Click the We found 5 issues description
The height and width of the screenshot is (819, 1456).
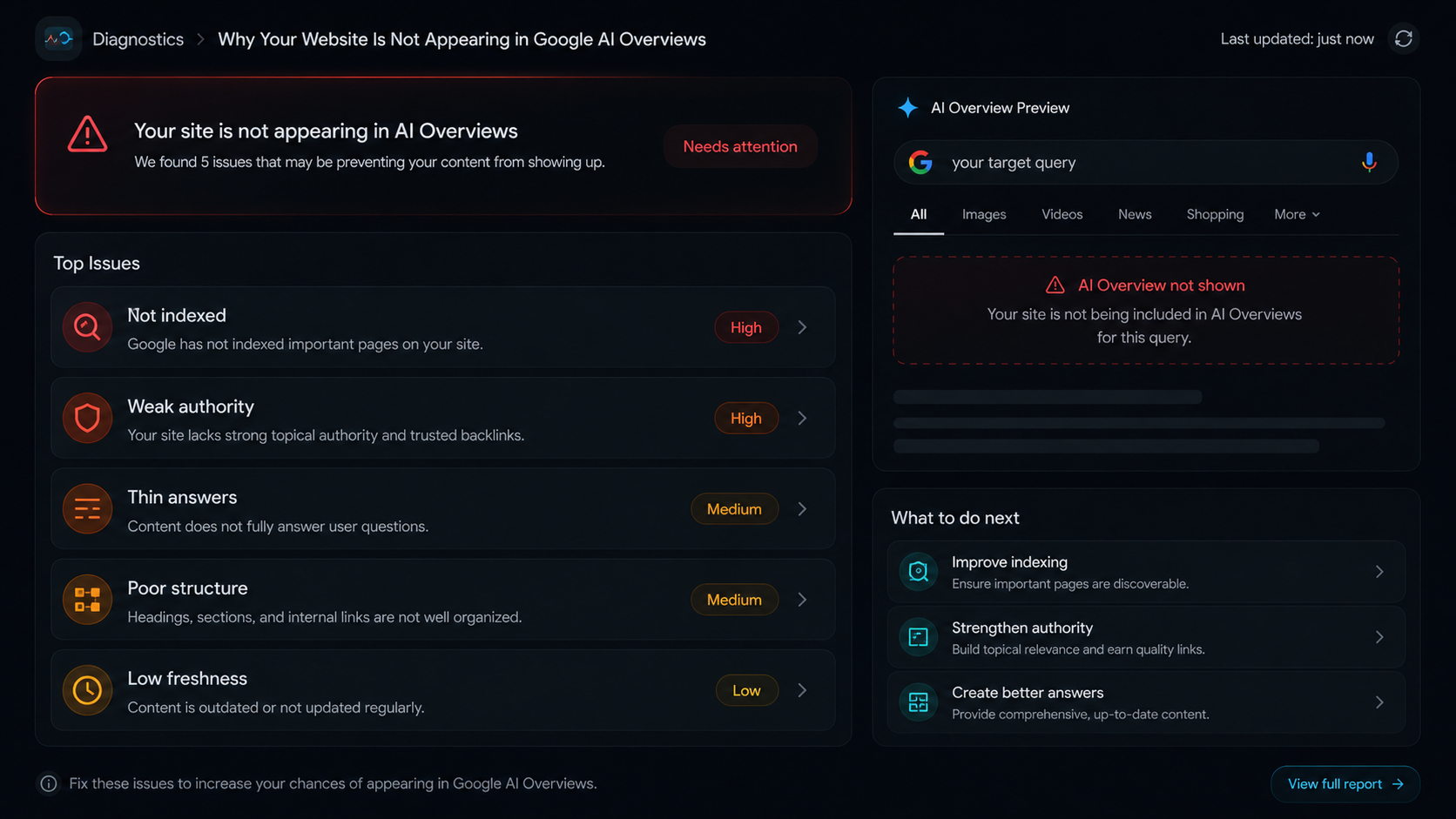click(x=369, y=162)
